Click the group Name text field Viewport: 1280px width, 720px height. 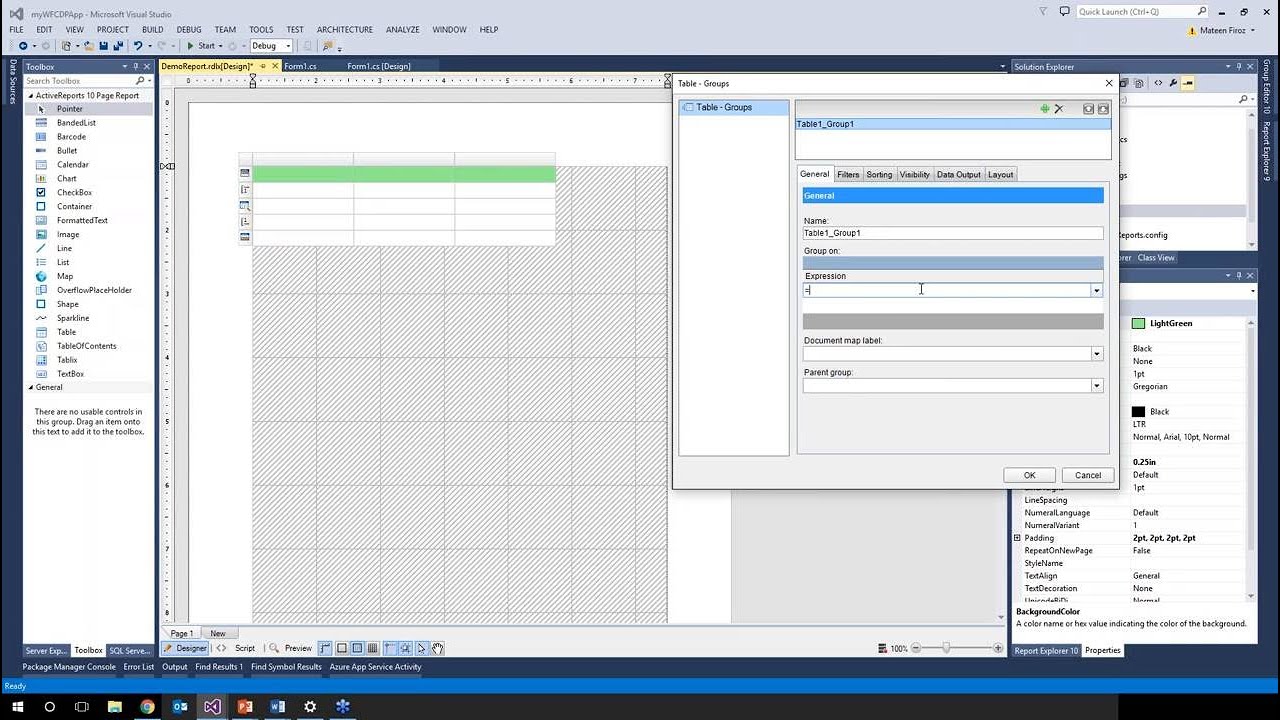[953, 233]
